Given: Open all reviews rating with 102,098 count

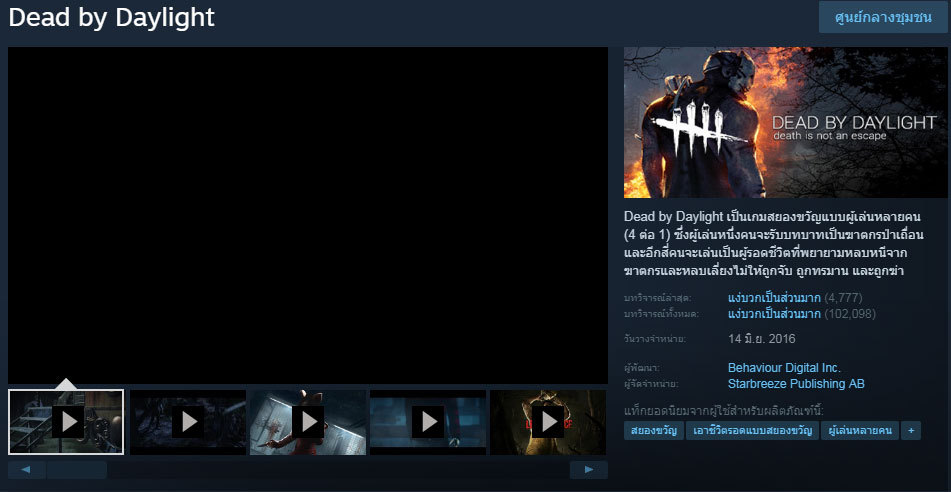Looking at the screenshot, I should pos(801,314).
